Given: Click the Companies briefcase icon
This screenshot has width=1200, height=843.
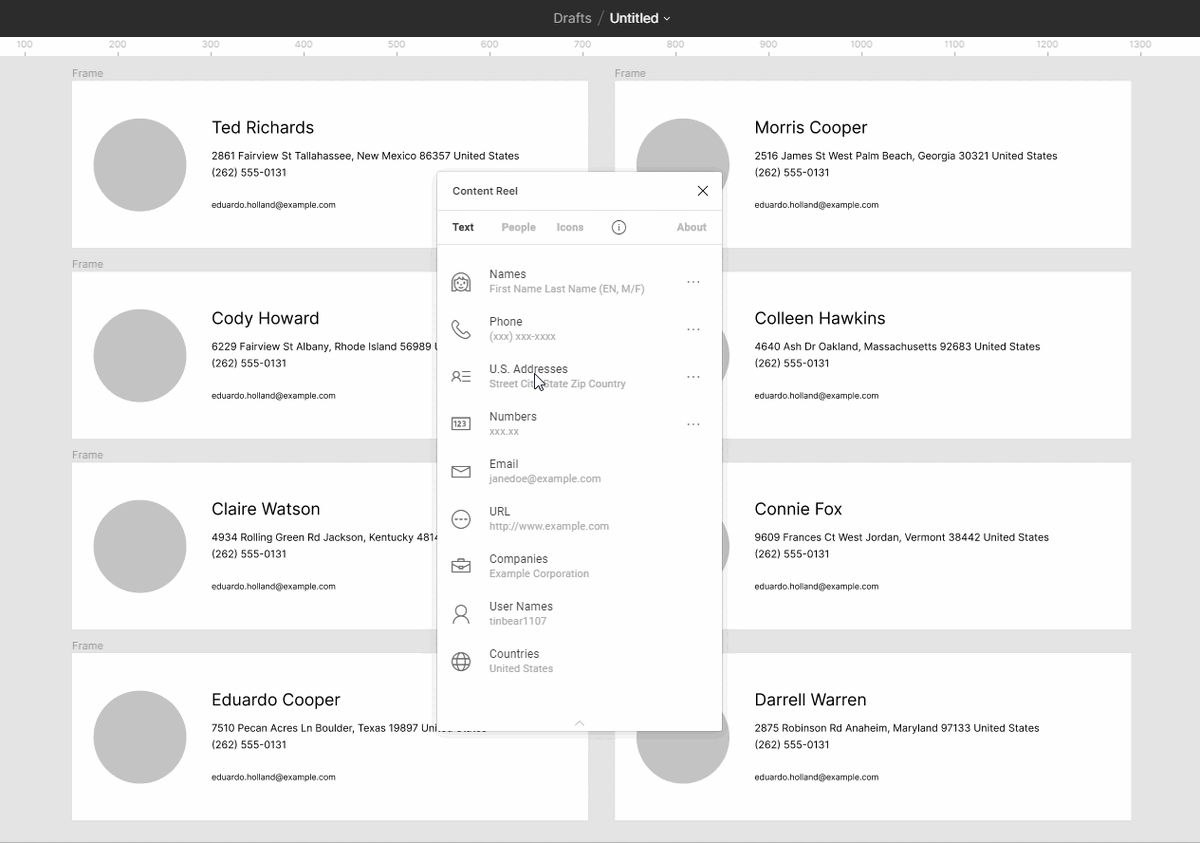Looking at the screenshot, I should click(x=461, y=566).
